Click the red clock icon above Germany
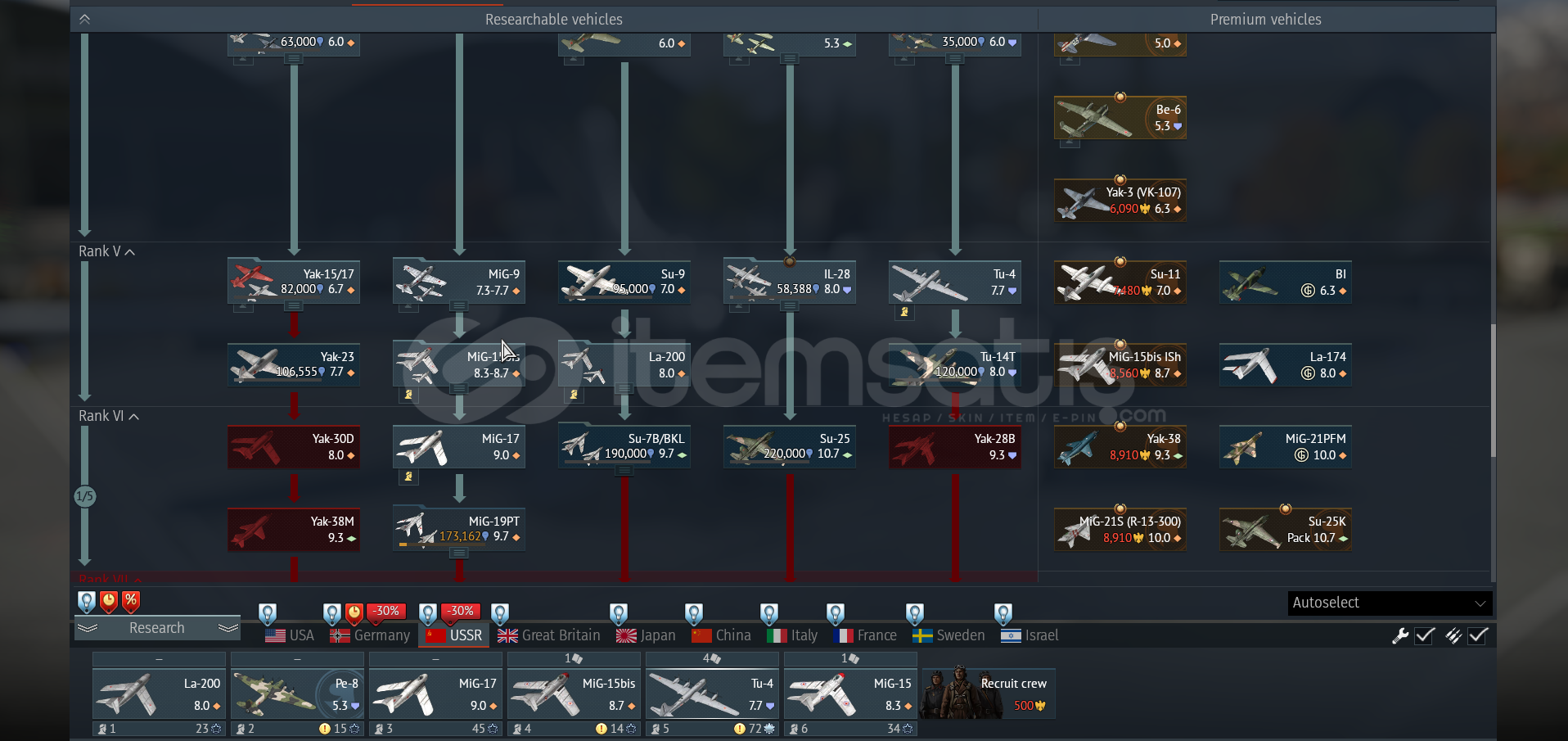1568x741 pixels. click(354, 613)
